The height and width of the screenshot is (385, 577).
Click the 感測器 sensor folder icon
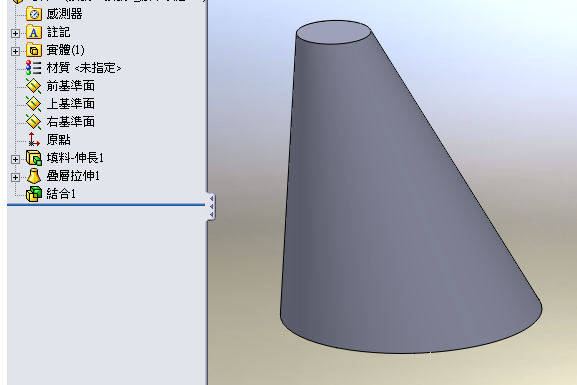[34, 14]
